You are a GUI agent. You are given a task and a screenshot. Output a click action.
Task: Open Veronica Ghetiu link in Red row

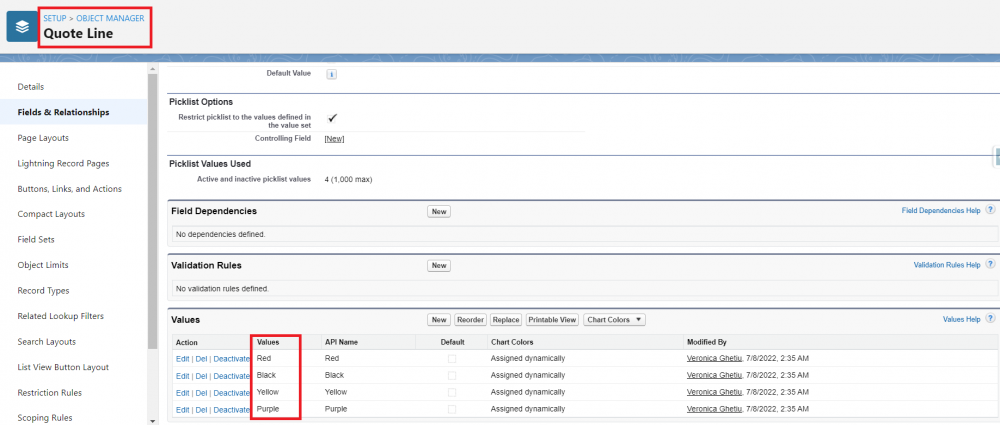(714, 358)
